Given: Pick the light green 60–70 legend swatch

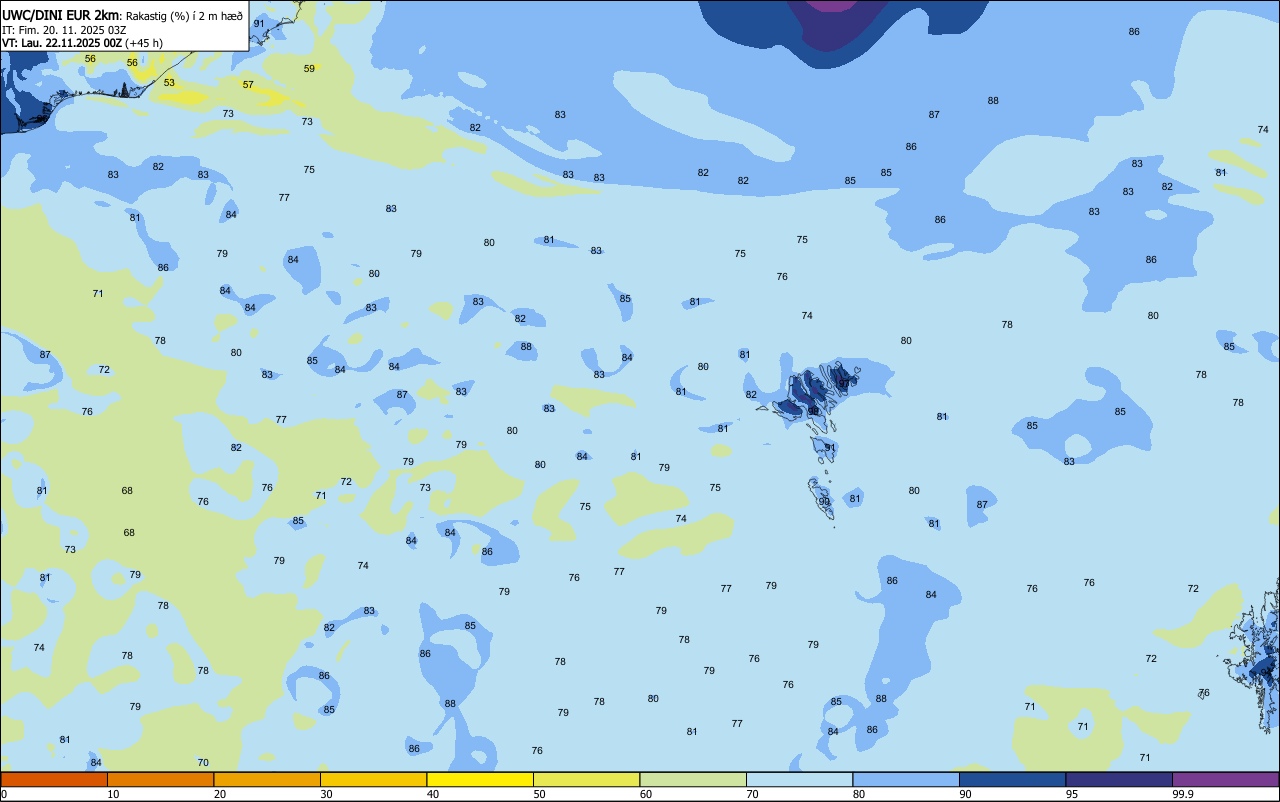Looking at the screenshot, I should (x=693, y=779).
